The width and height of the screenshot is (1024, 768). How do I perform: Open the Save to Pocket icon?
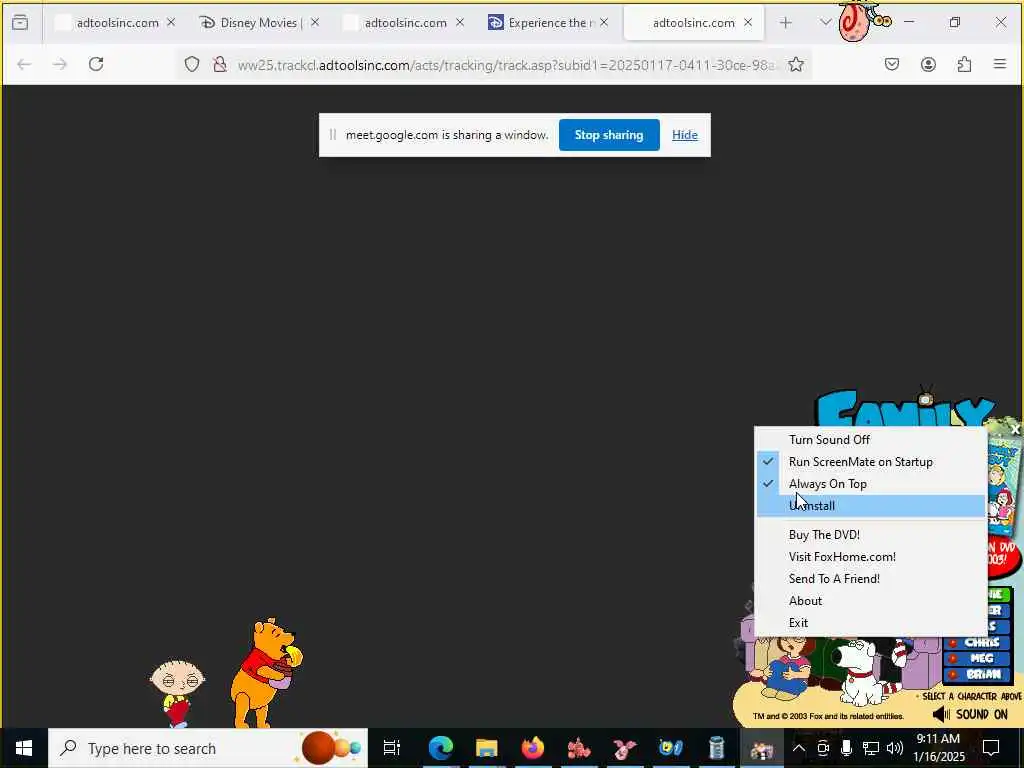892,64
